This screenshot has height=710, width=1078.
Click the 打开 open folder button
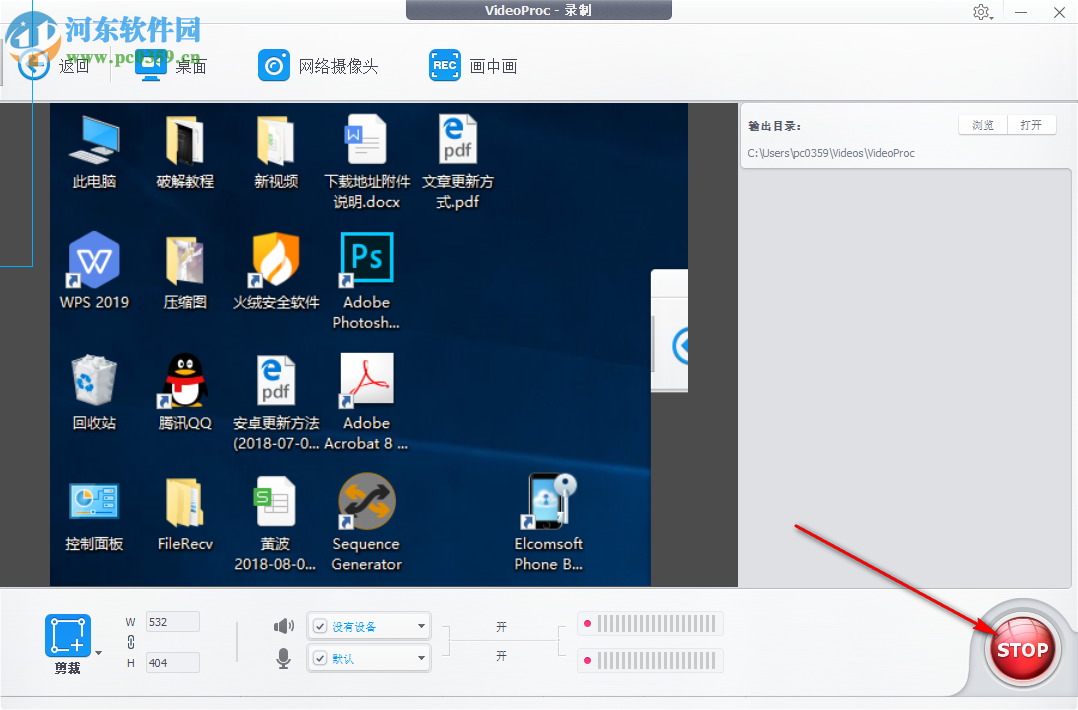1031,125
